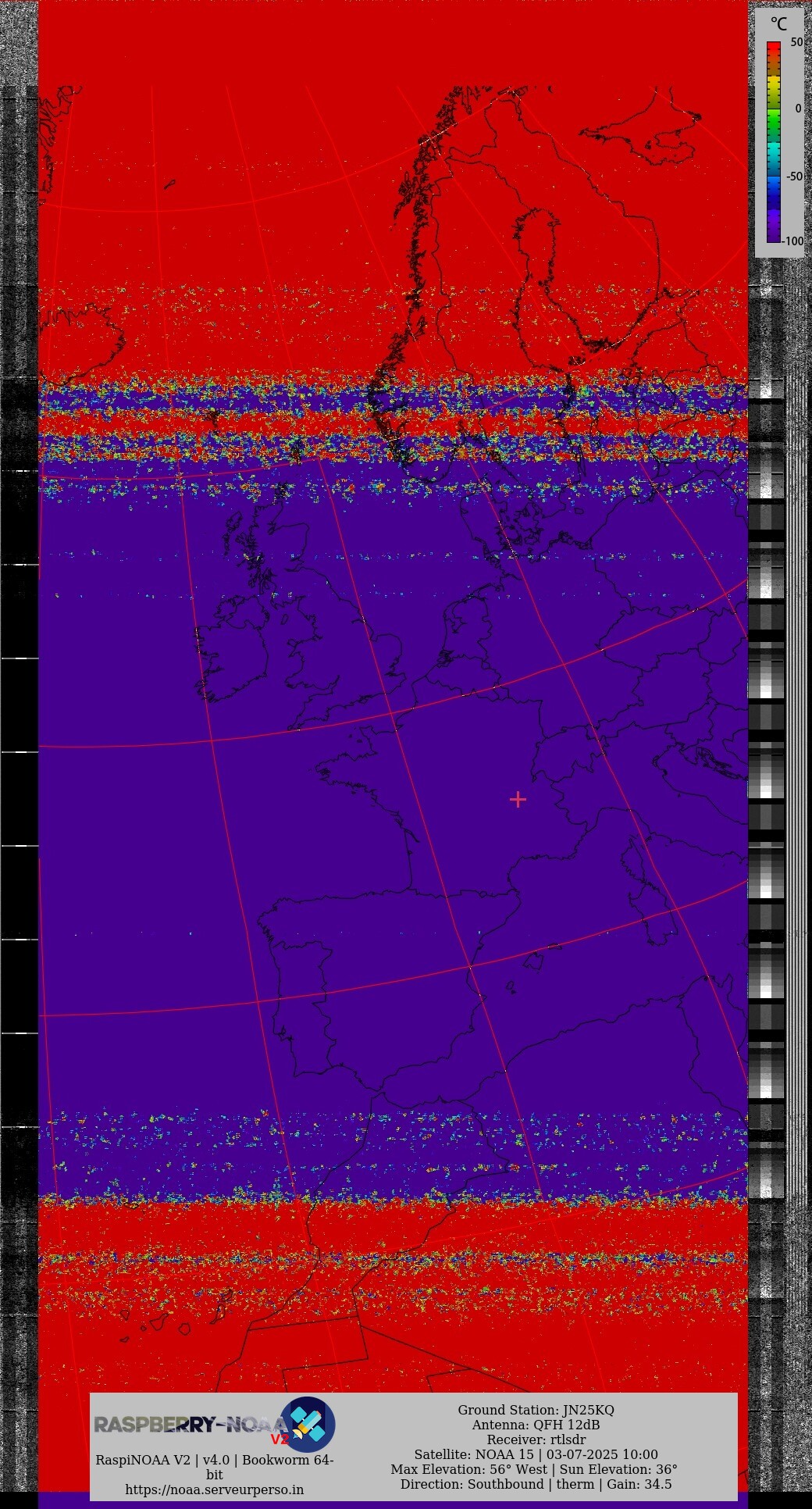Click the 50 value on temperature legend

796,42
